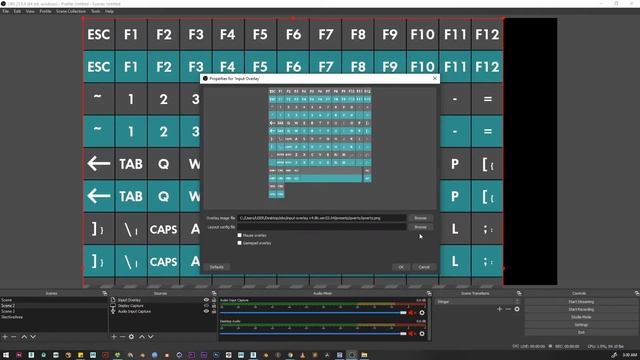Image resolution: width=640 pixels, height=360 pixels.
Task: Move source down in the Sources panel
Action: pos(151,337)
